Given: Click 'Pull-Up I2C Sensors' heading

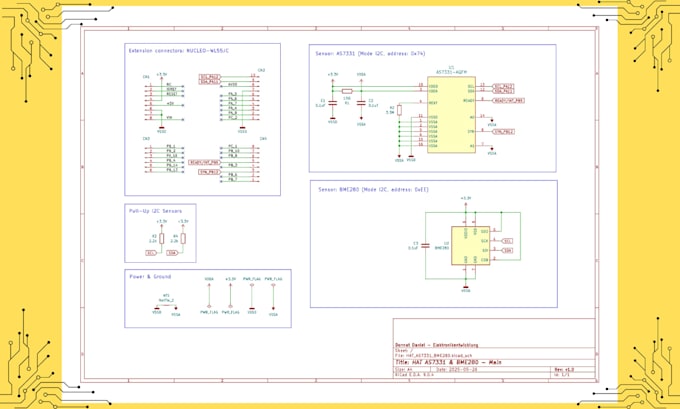Looking at the screenshot, I should click(x=155, y=211).
